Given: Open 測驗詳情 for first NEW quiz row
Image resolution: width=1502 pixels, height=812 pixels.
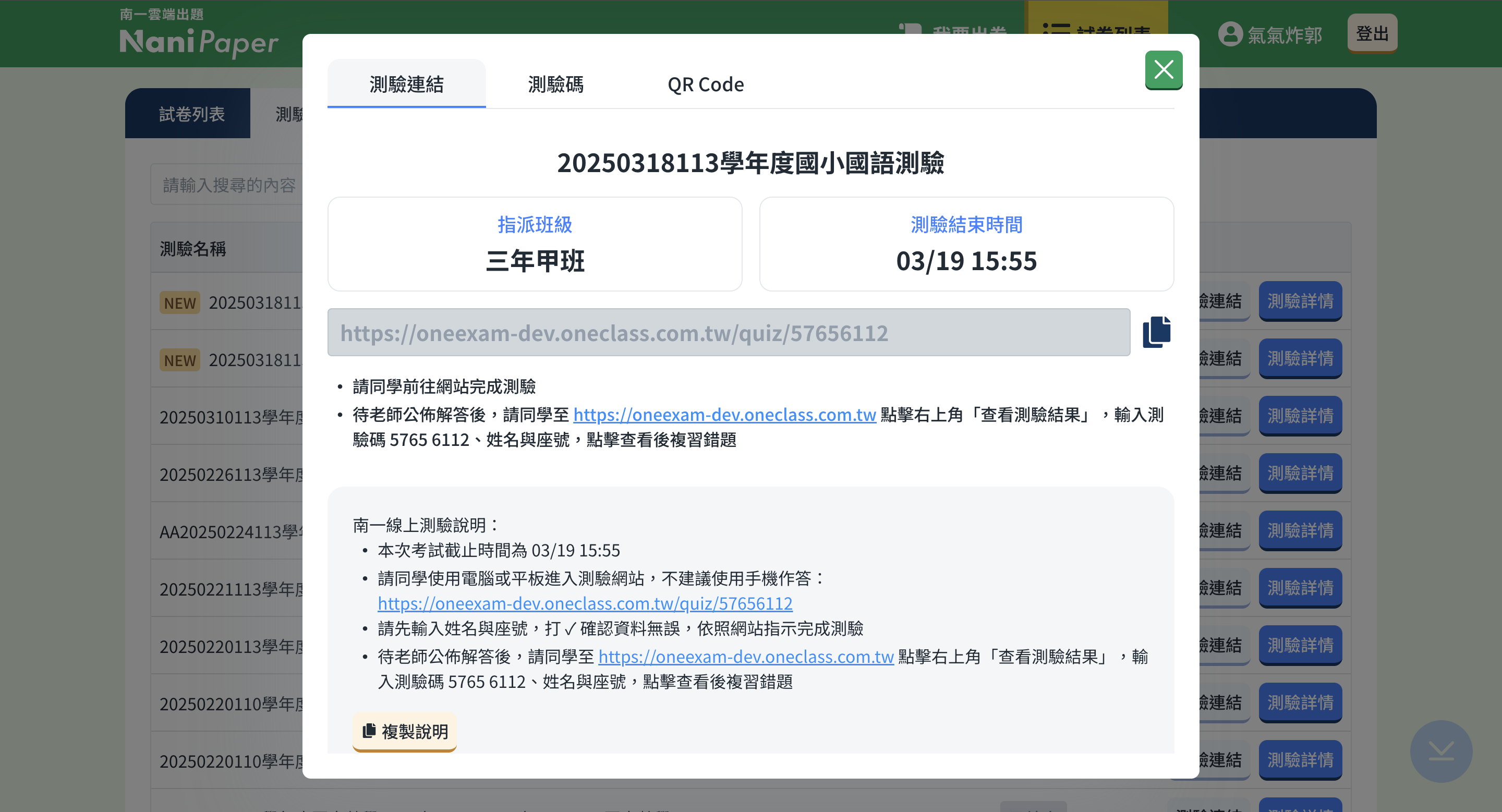Looking at the screenshot, I should 1300,301.
